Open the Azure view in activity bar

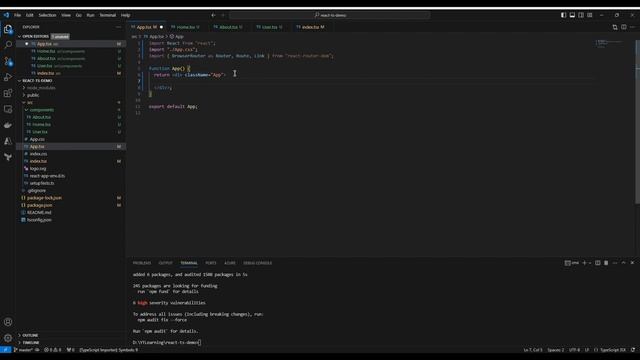(x=8, y=141)
